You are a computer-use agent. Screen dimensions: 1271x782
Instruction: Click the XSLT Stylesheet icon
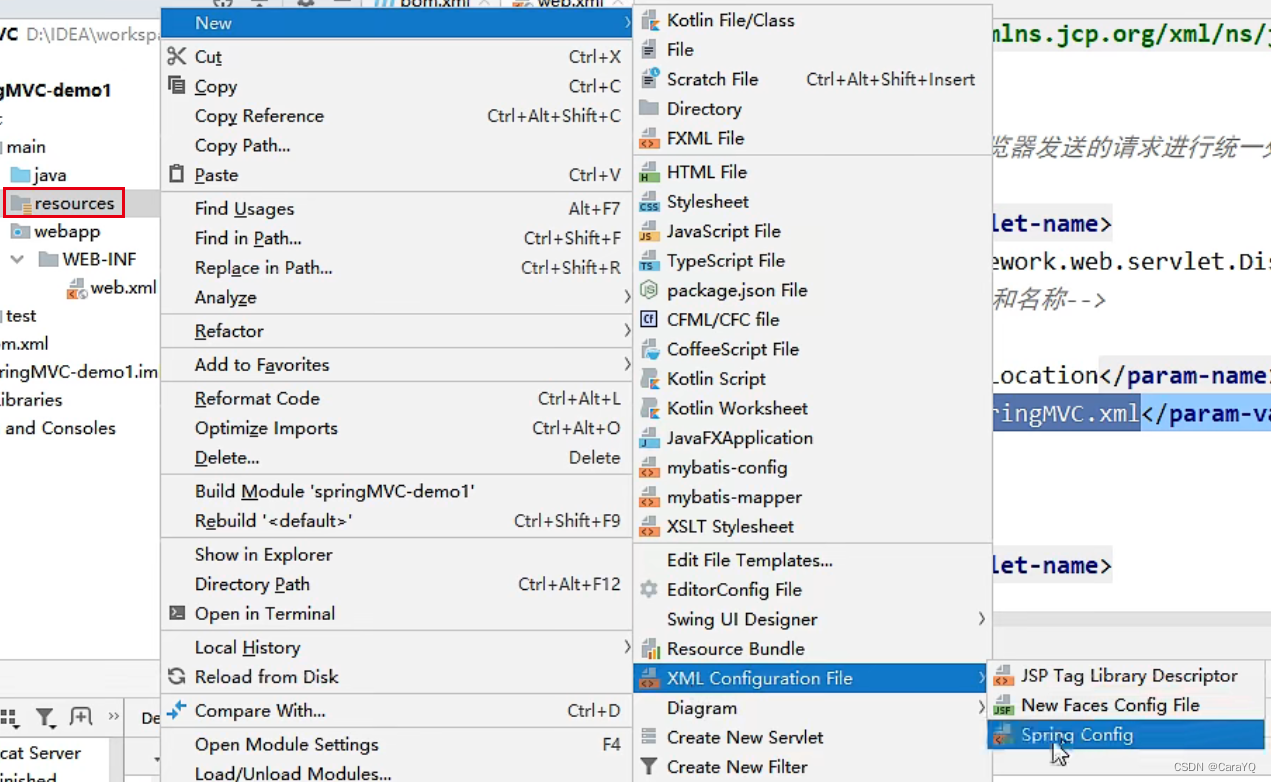pyautogui.click(x=650, y=527)
